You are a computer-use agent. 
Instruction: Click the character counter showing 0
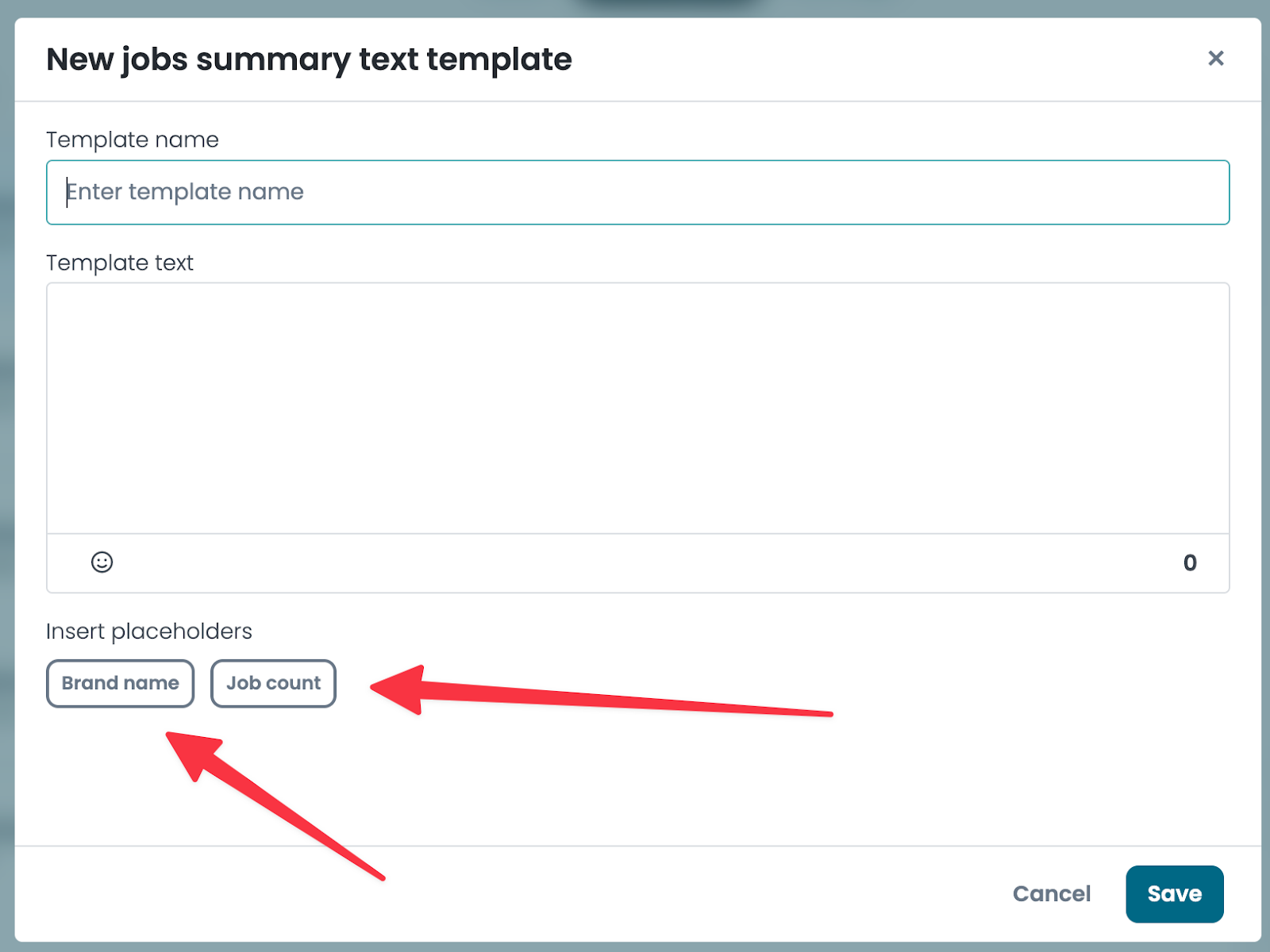(x=1190, y=562)
